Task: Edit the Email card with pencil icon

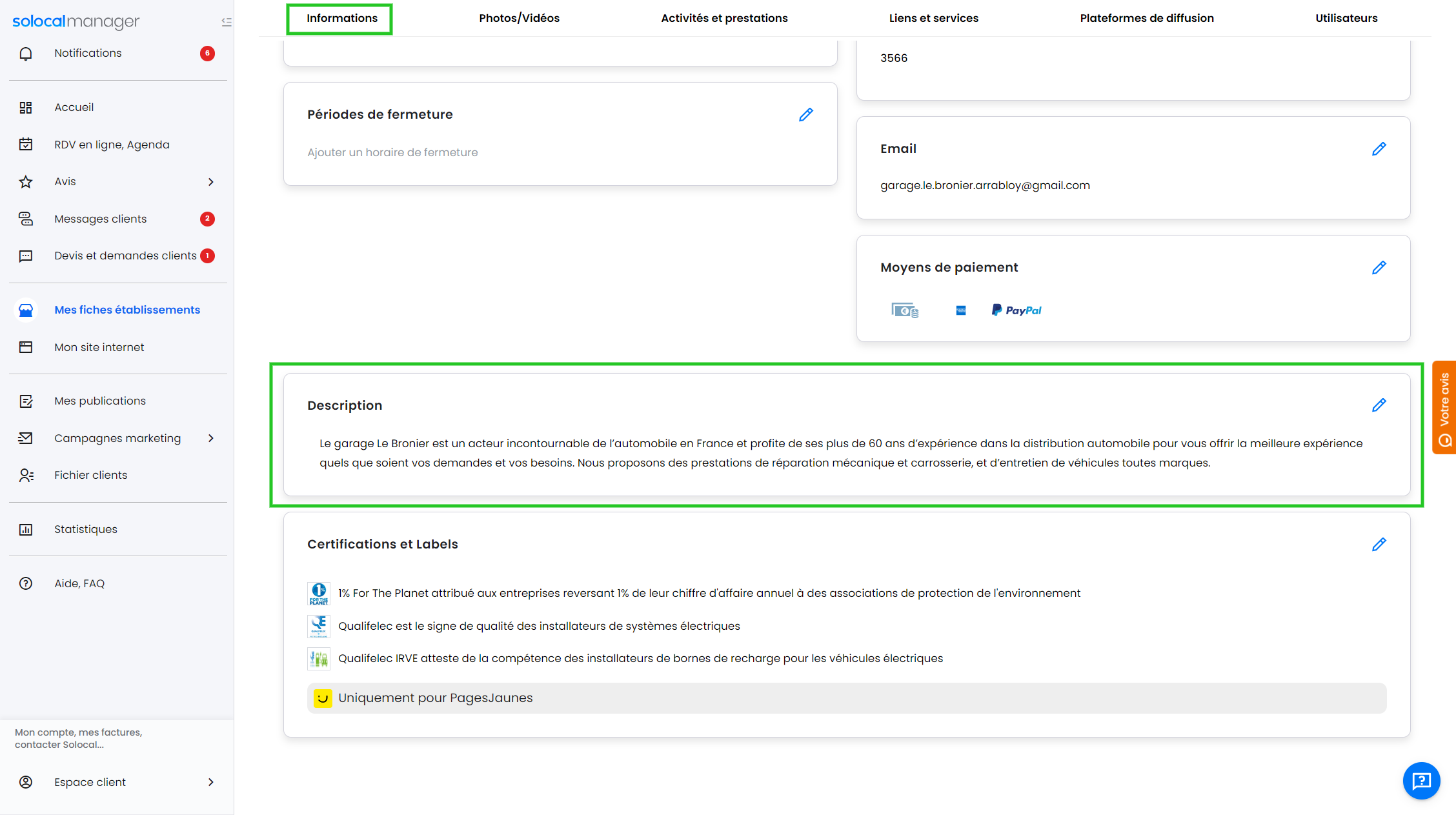Action: 1379,149
